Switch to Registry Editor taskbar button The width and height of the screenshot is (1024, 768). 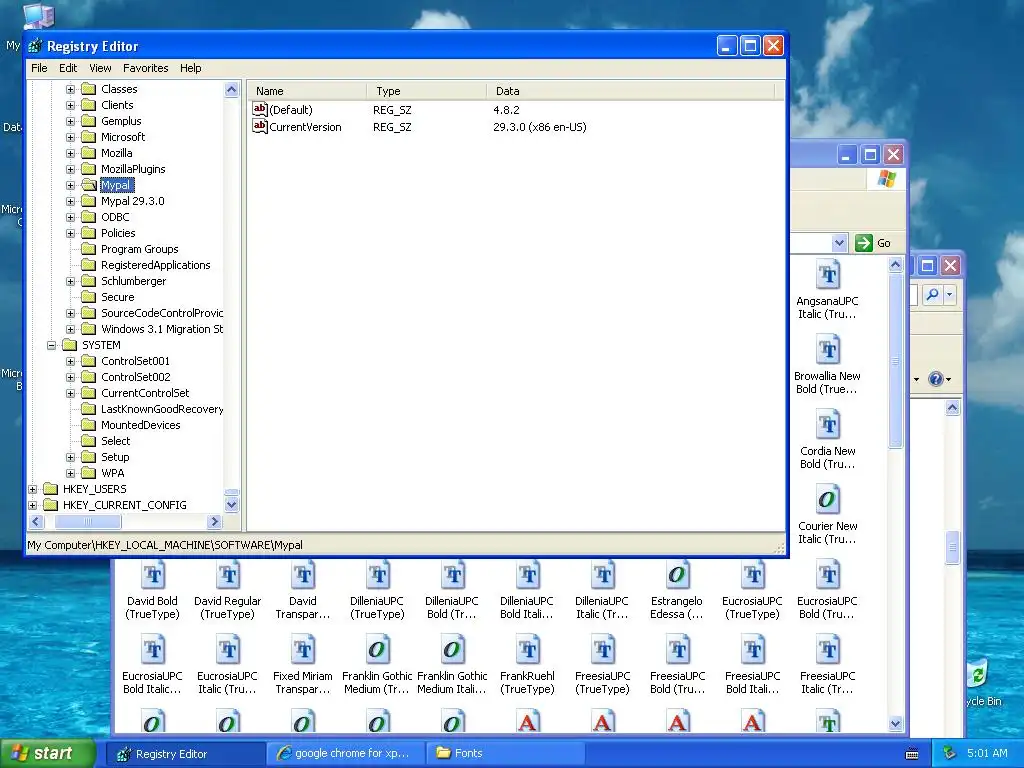coord(185,754)
